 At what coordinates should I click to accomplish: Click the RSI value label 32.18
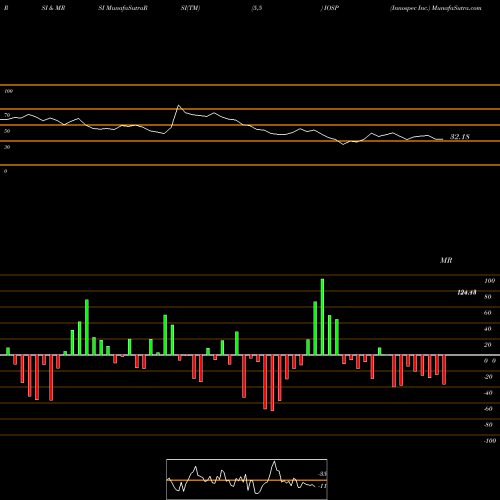[x=460, y=137]
